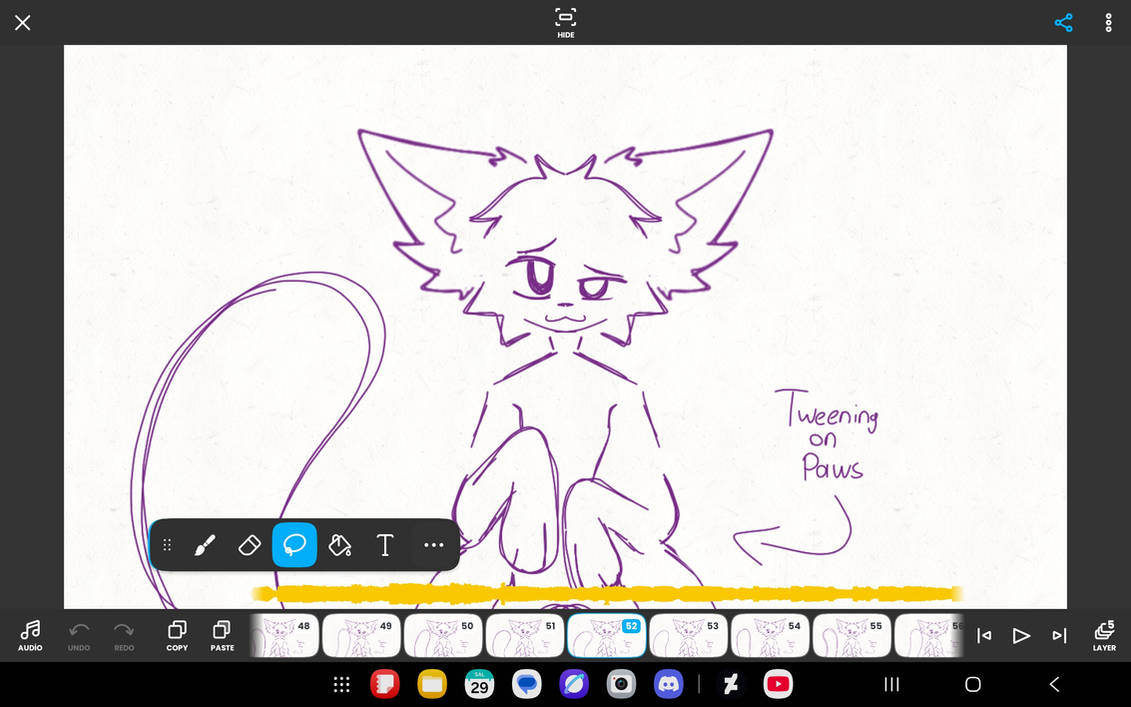
Task: Jump to the last frame
Action: click(x=1059, y=636)
